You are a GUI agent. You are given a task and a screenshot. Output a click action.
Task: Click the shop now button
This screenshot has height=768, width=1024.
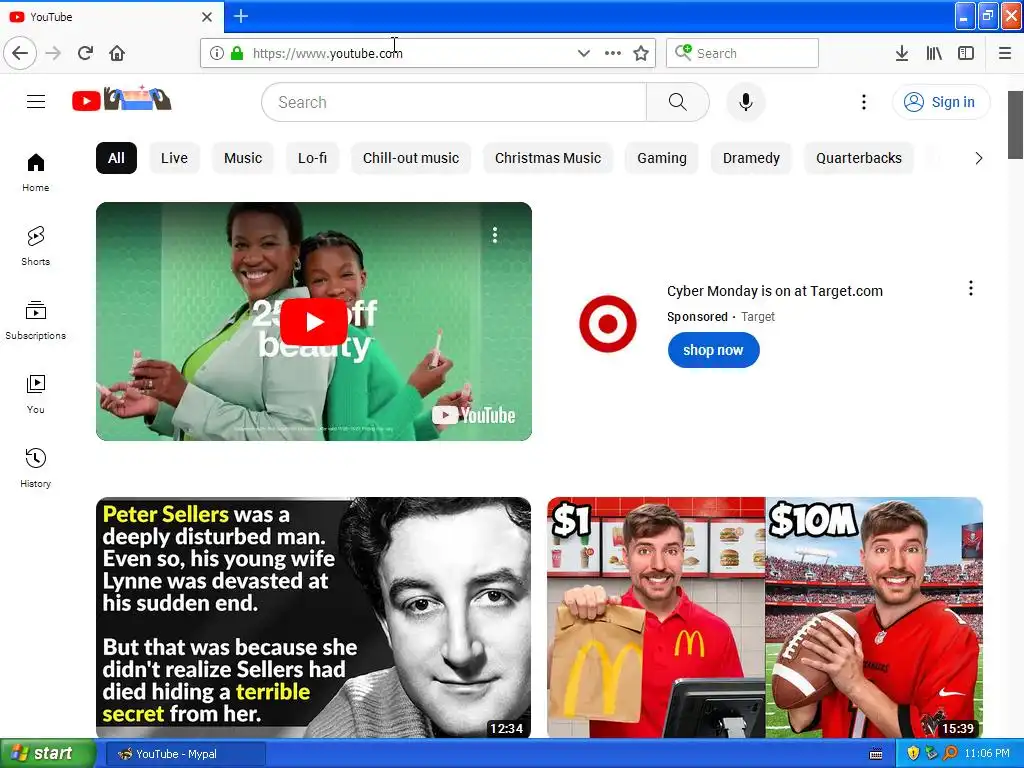(x=713, y=350)
